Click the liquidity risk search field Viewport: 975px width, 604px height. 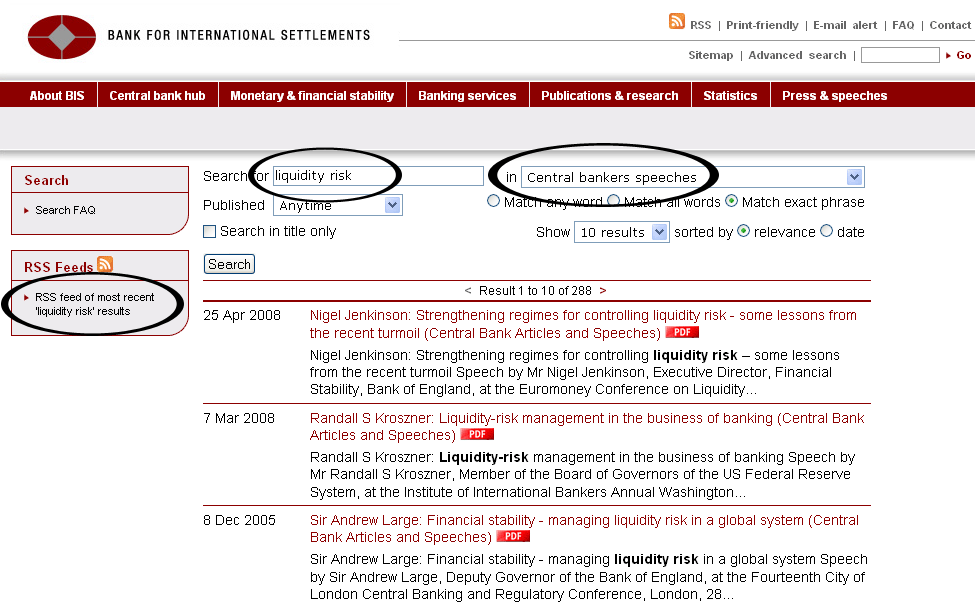[378, 176]
